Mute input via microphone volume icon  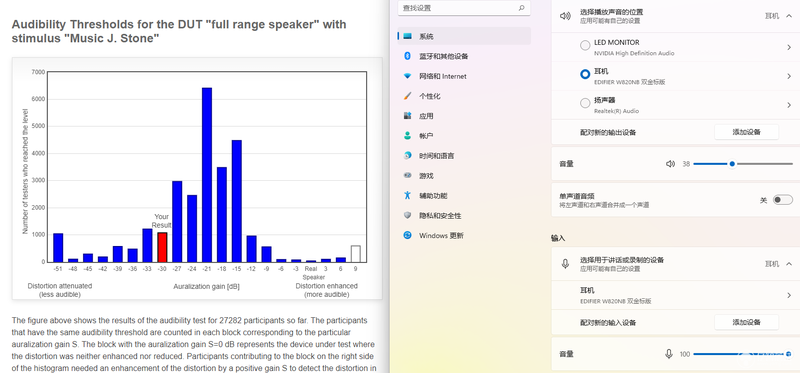[669, 354]
